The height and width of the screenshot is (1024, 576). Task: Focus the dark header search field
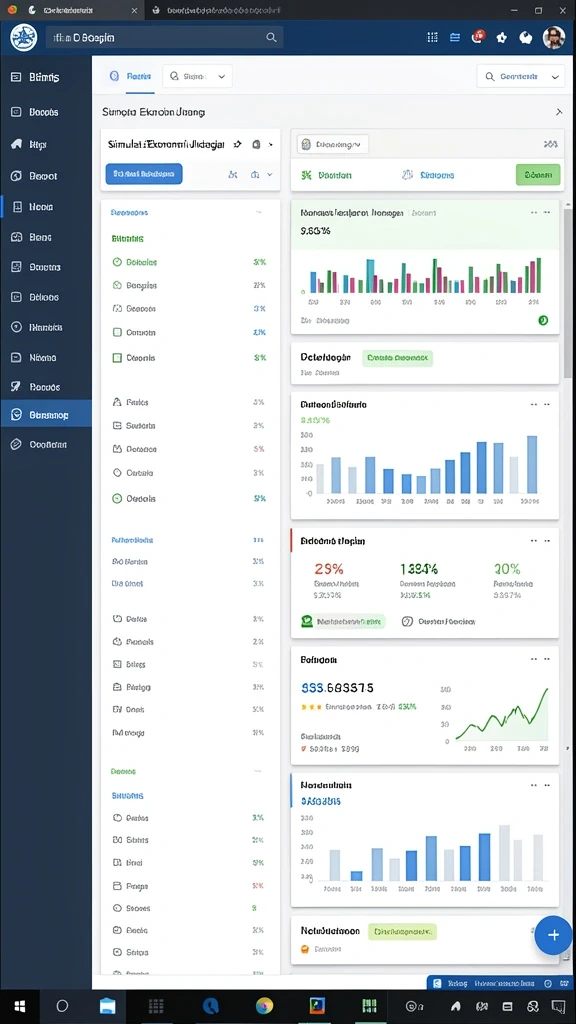pos(164,37)
